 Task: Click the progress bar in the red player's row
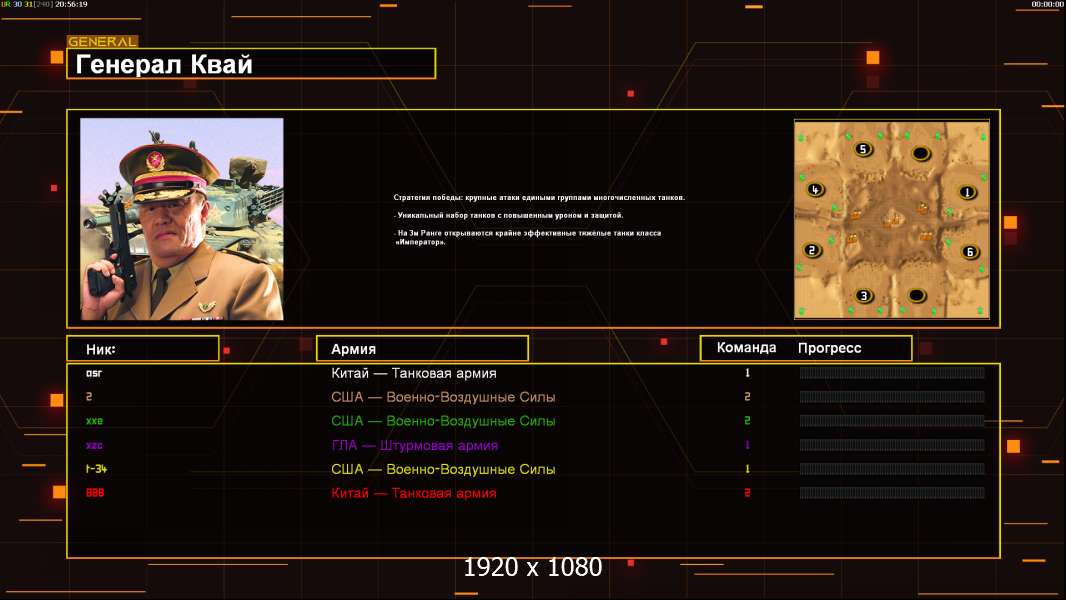[x=892, y=493]
